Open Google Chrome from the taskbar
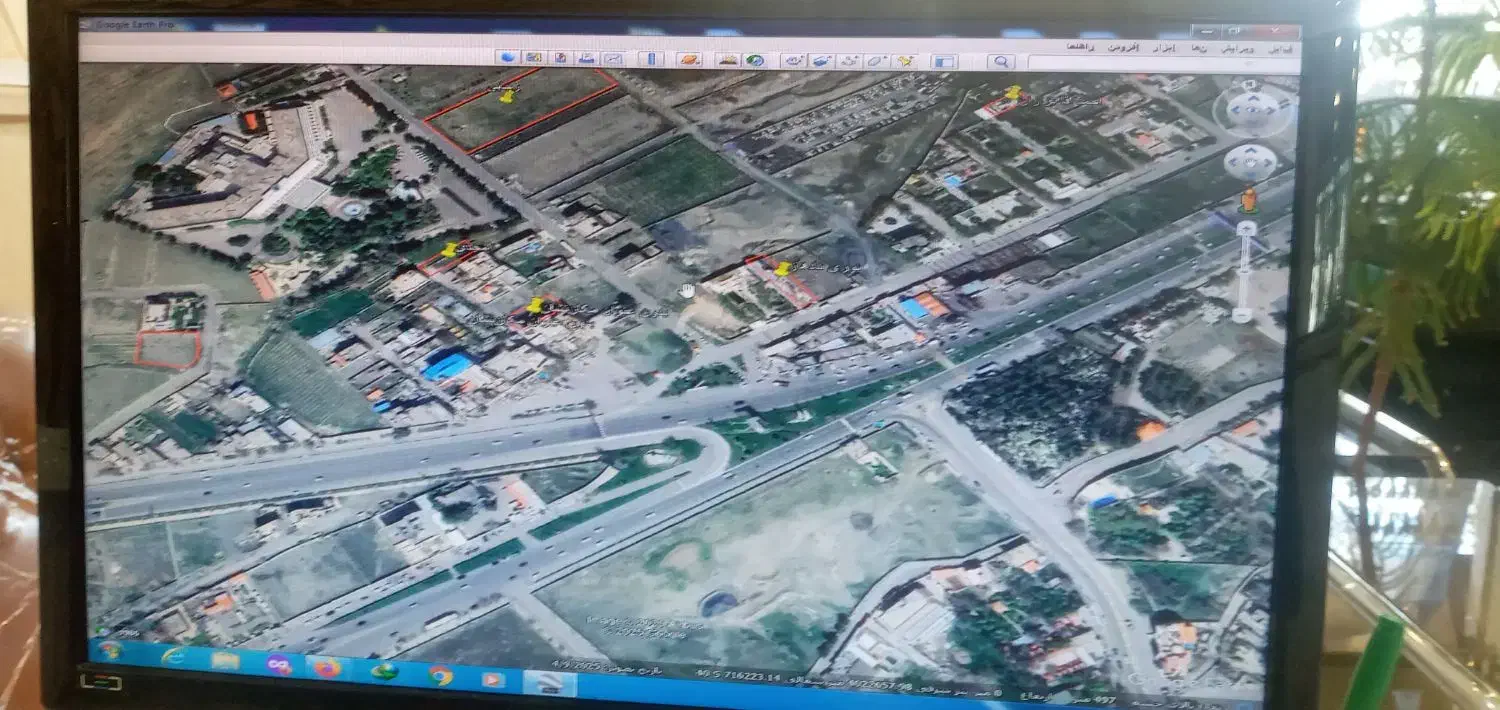Image resolution: width=1500 pixels, height=710 pixels. pyautogui.click(x=440, y=675)
